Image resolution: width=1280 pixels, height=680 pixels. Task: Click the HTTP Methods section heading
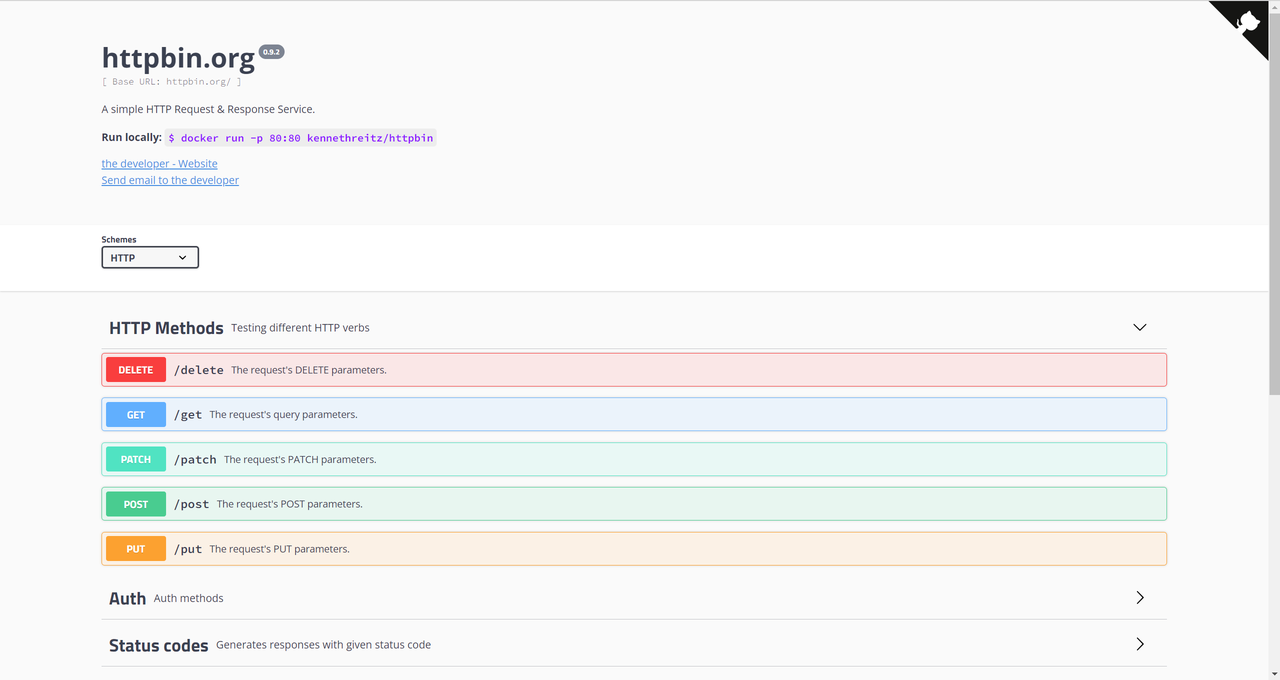click(166, 328)
